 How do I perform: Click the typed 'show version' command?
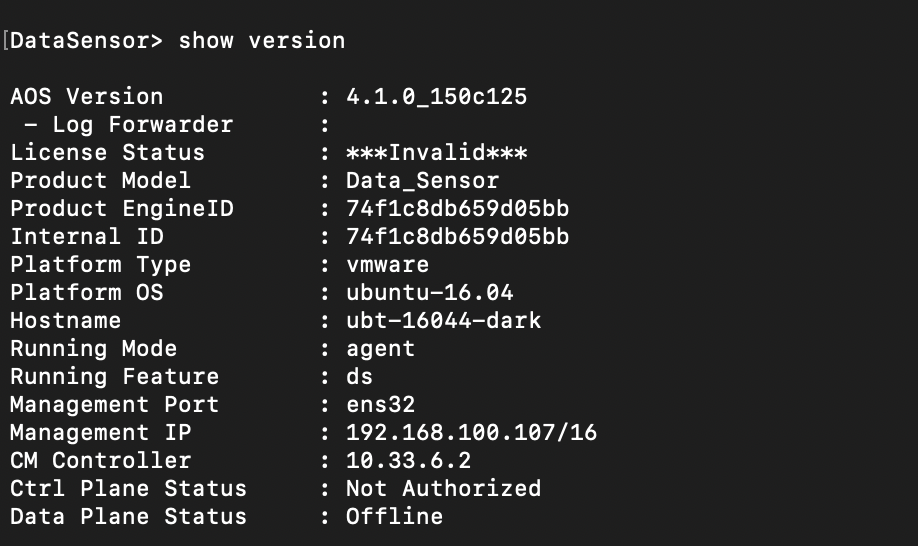(261, 41)
